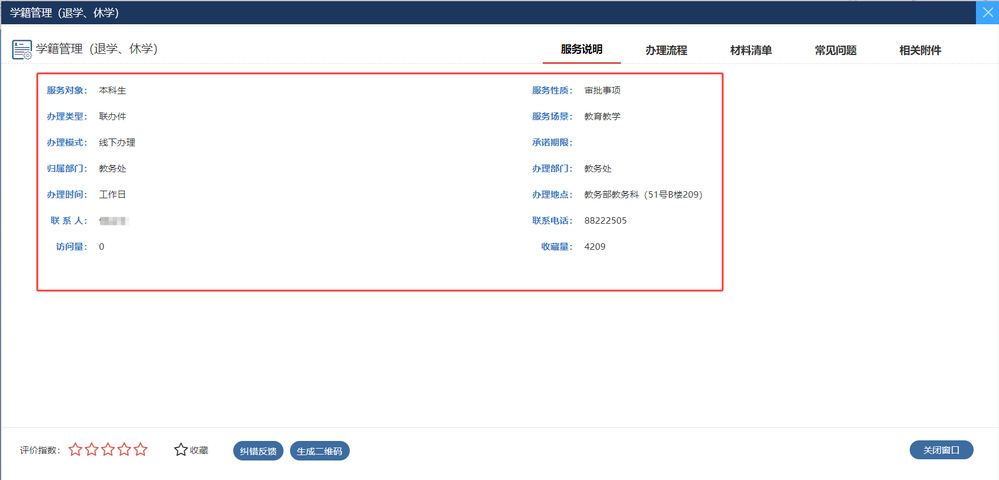Click the 收藏 favorite star icon
This screenshot has width=999, height=480.
(181, 450)
